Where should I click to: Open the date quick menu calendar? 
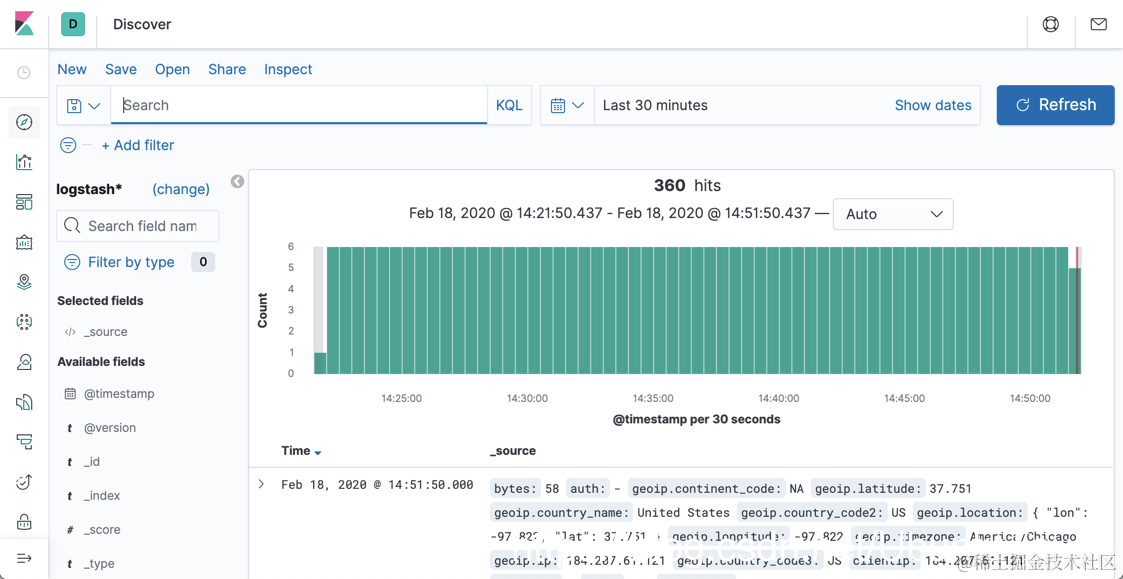click(x=567, y=106)
